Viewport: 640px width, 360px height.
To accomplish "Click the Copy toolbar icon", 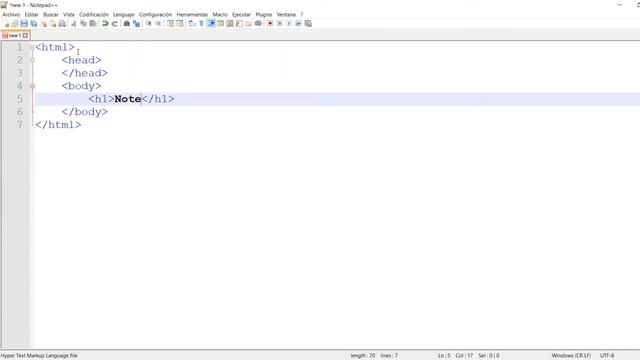I will (83, 24).
